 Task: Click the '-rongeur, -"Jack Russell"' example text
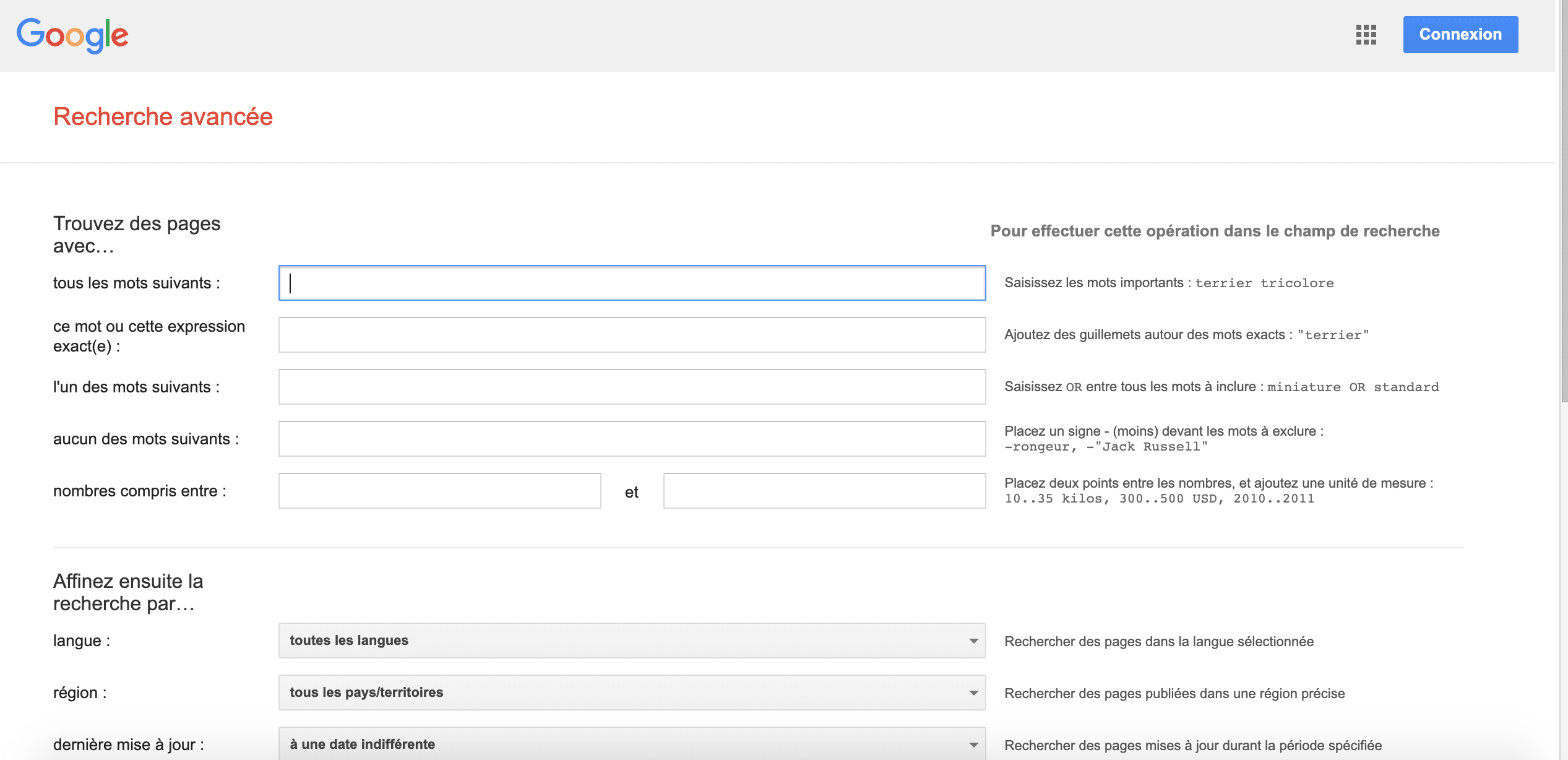pyautogui.click(x=1106, y=446)
